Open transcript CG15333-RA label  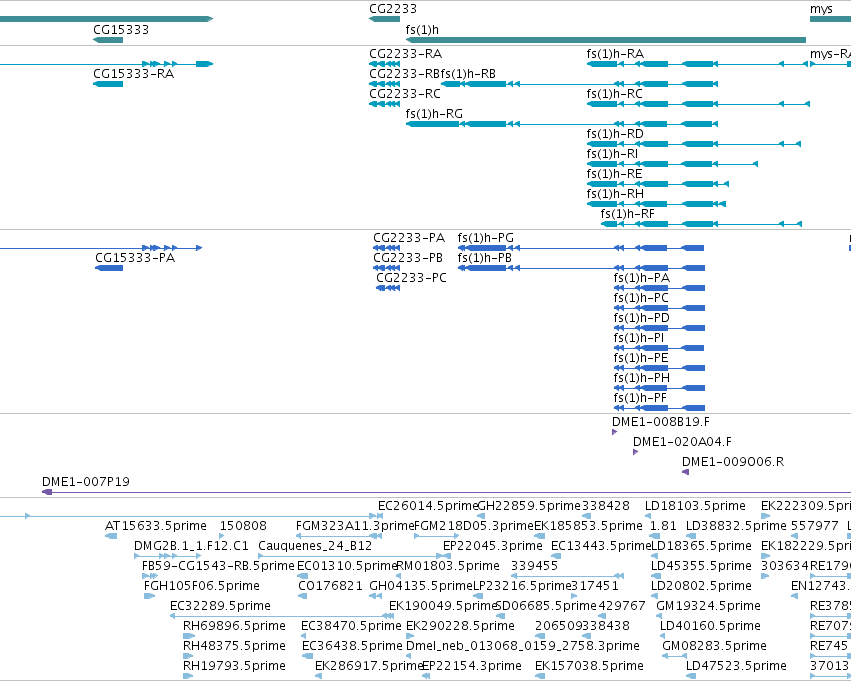coord(134,74)
